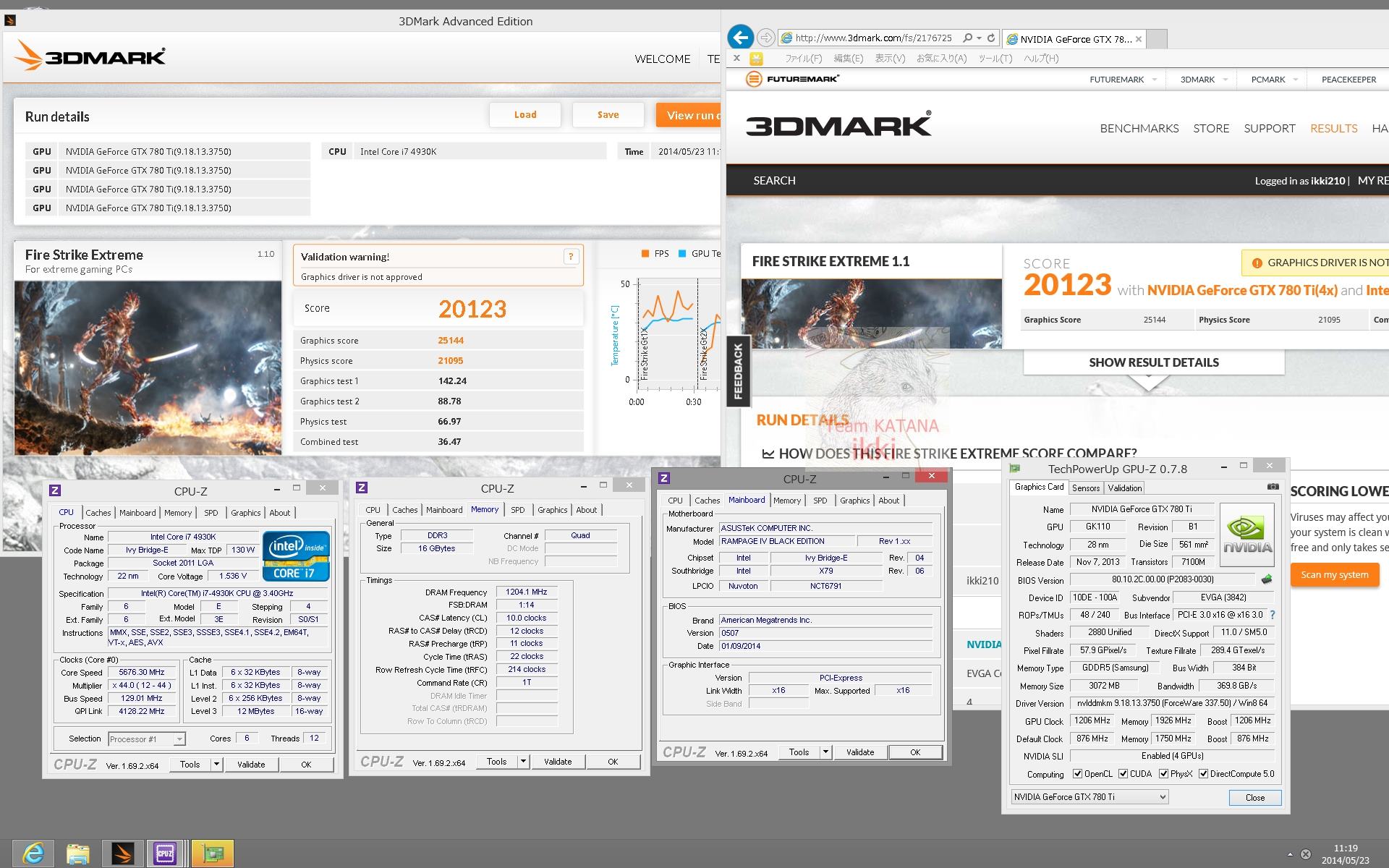This screenshot has height=868, width=1389.
Task: Click Intel Core i7 logo in CPU-Z
Action: (x=296, y=556)
